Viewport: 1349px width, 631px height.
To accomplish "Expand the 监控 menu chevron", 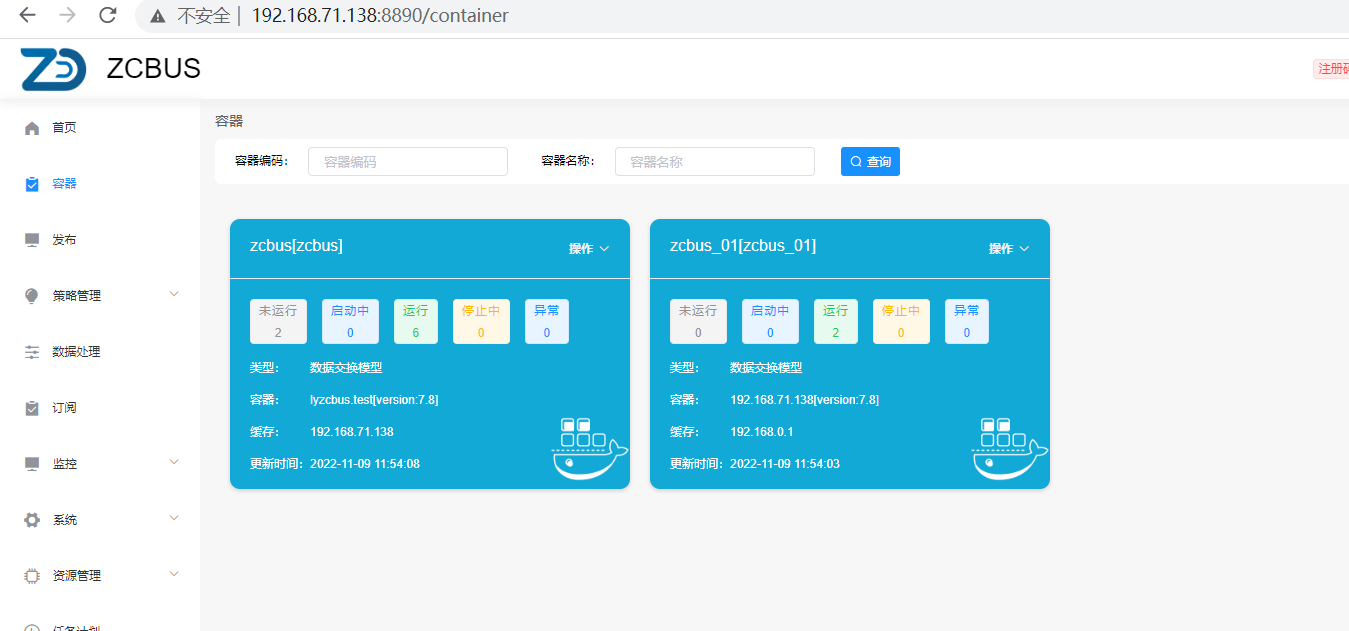I will [x=174, y=462].
